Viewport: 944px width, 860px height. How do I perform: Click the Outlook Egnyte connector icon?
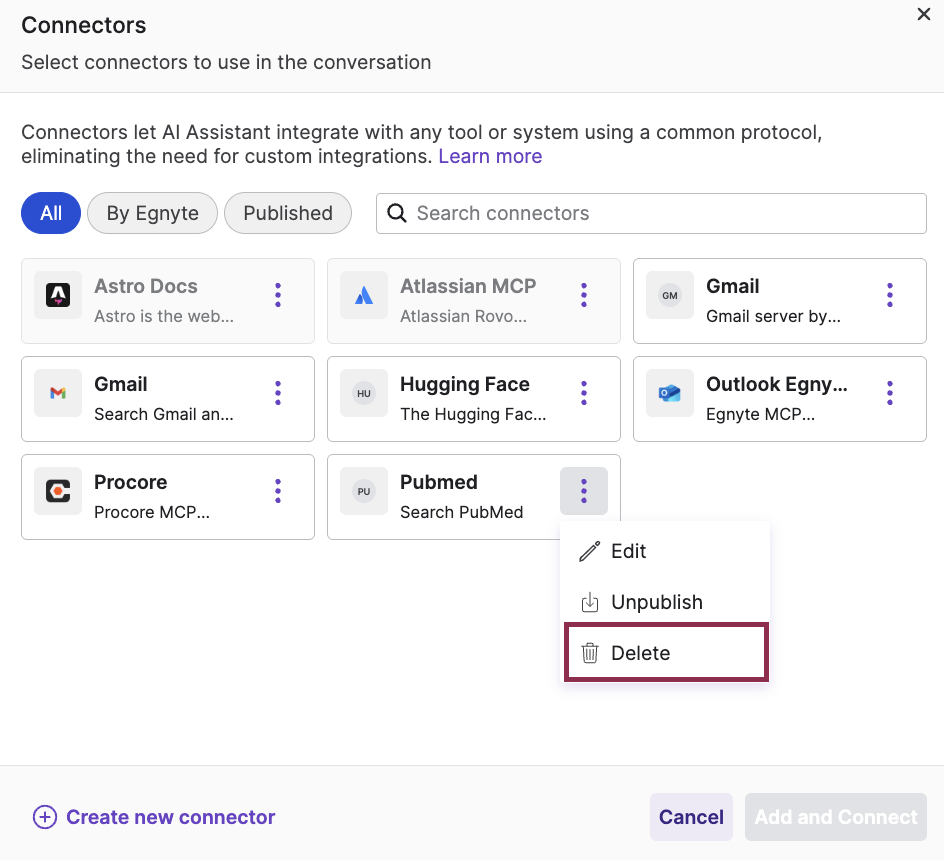669,393
